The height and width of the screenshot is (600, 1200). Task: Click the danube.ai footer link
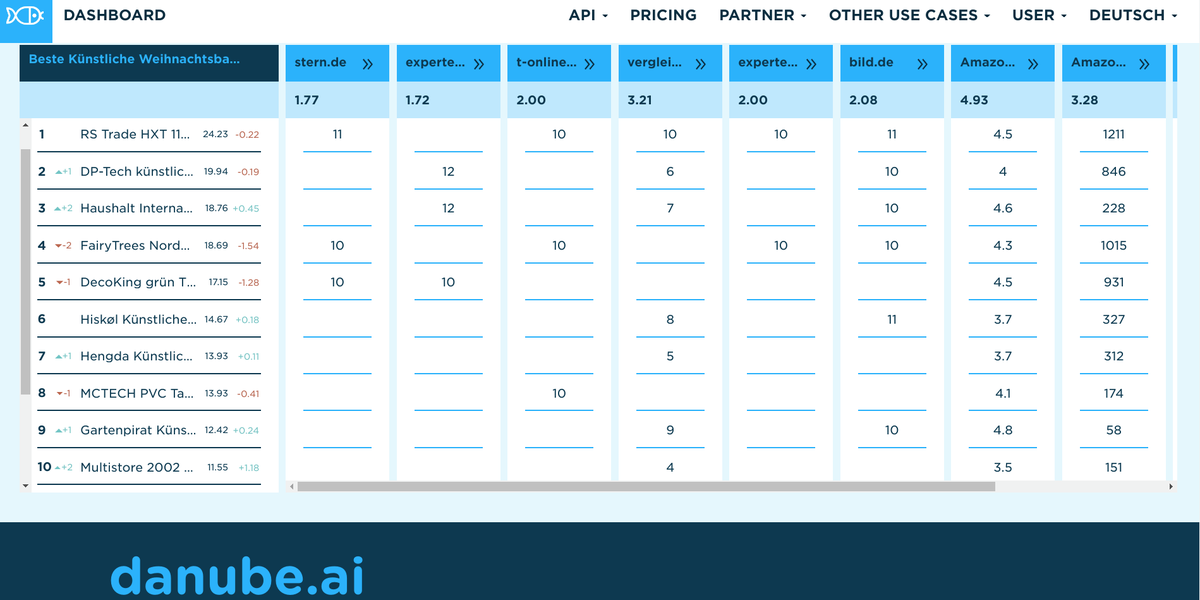237,575
